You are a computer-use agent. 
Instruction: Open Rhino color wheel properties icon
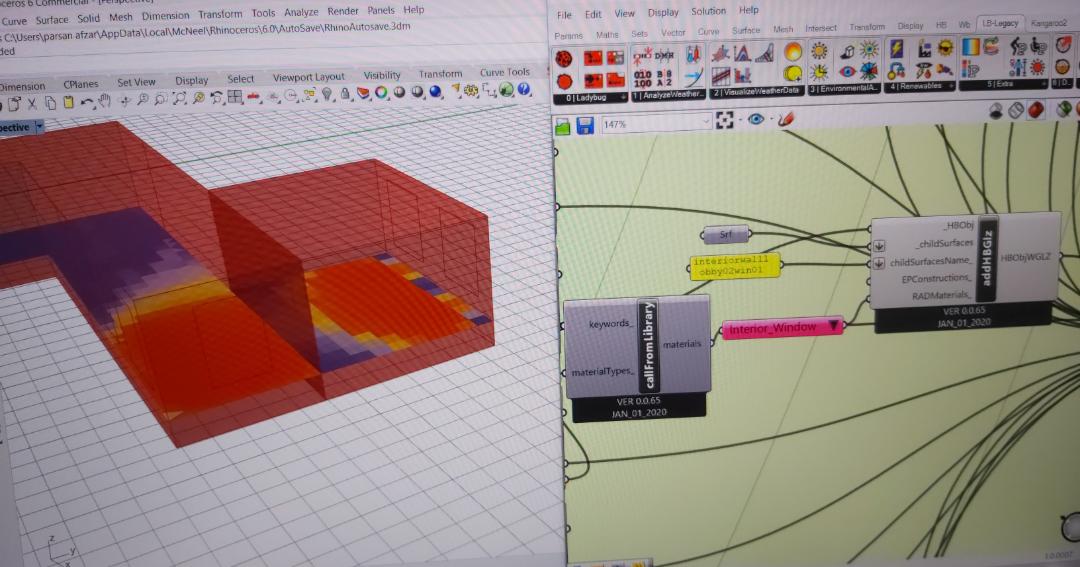tap(381, 92)
